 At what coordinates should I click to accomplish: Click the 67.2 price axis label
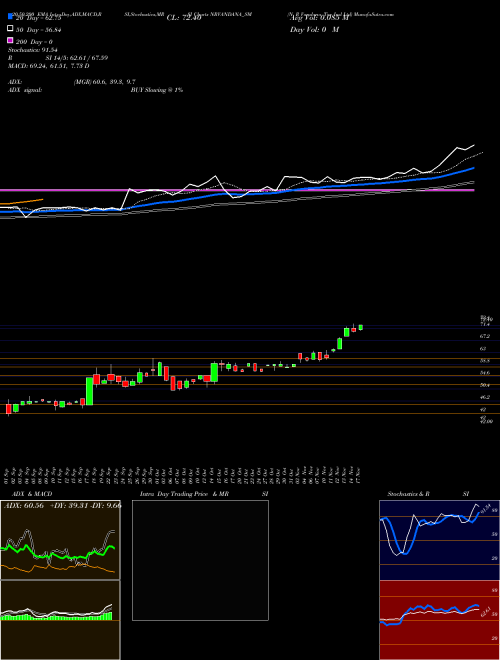pyautogui.click(x=486, y=336)
